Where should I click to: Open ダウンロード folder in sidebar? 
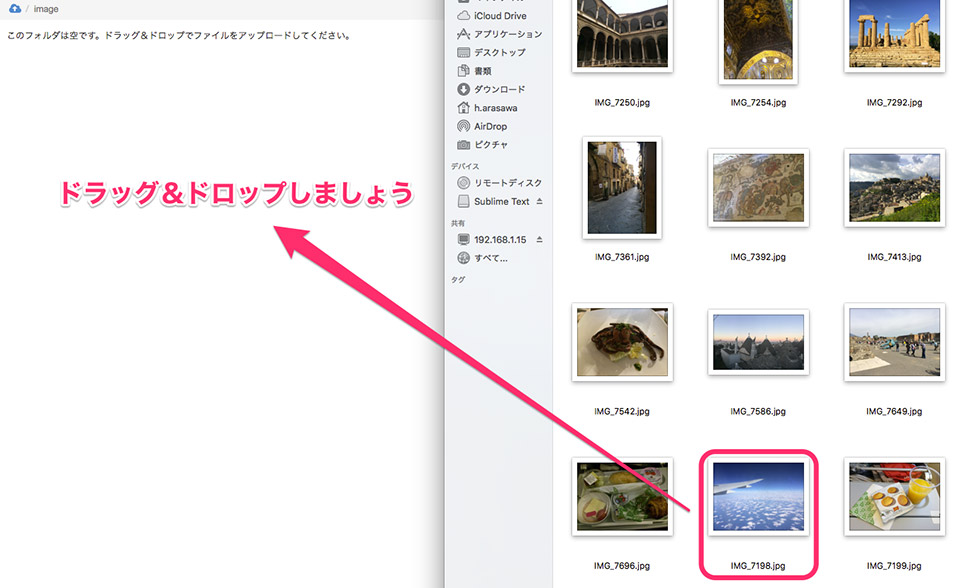coord(491,89)
